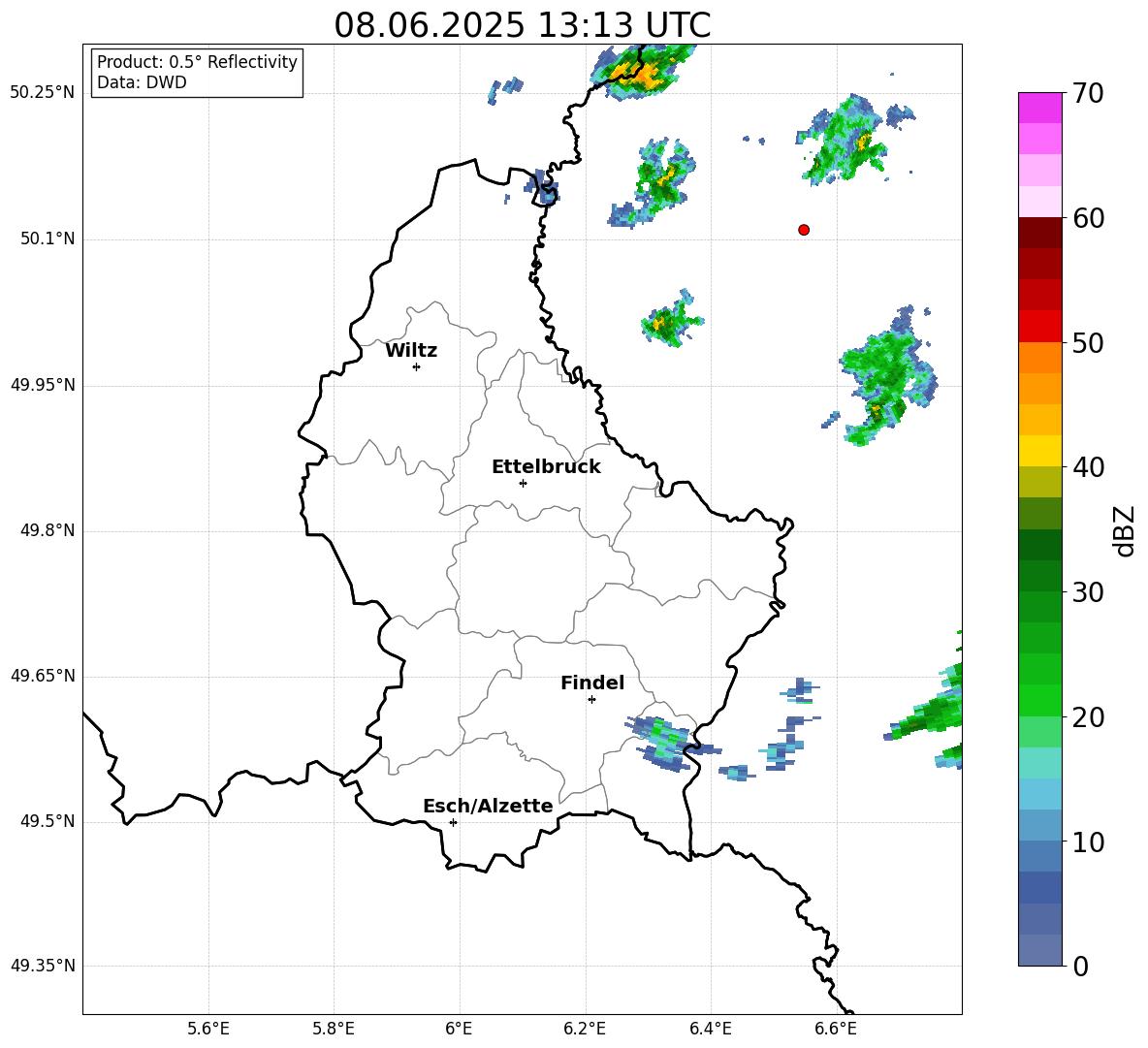This screenshot has width=1148, height=1048.
Task: Click the 49.5°N latitude label
Action: click(48, 821)
